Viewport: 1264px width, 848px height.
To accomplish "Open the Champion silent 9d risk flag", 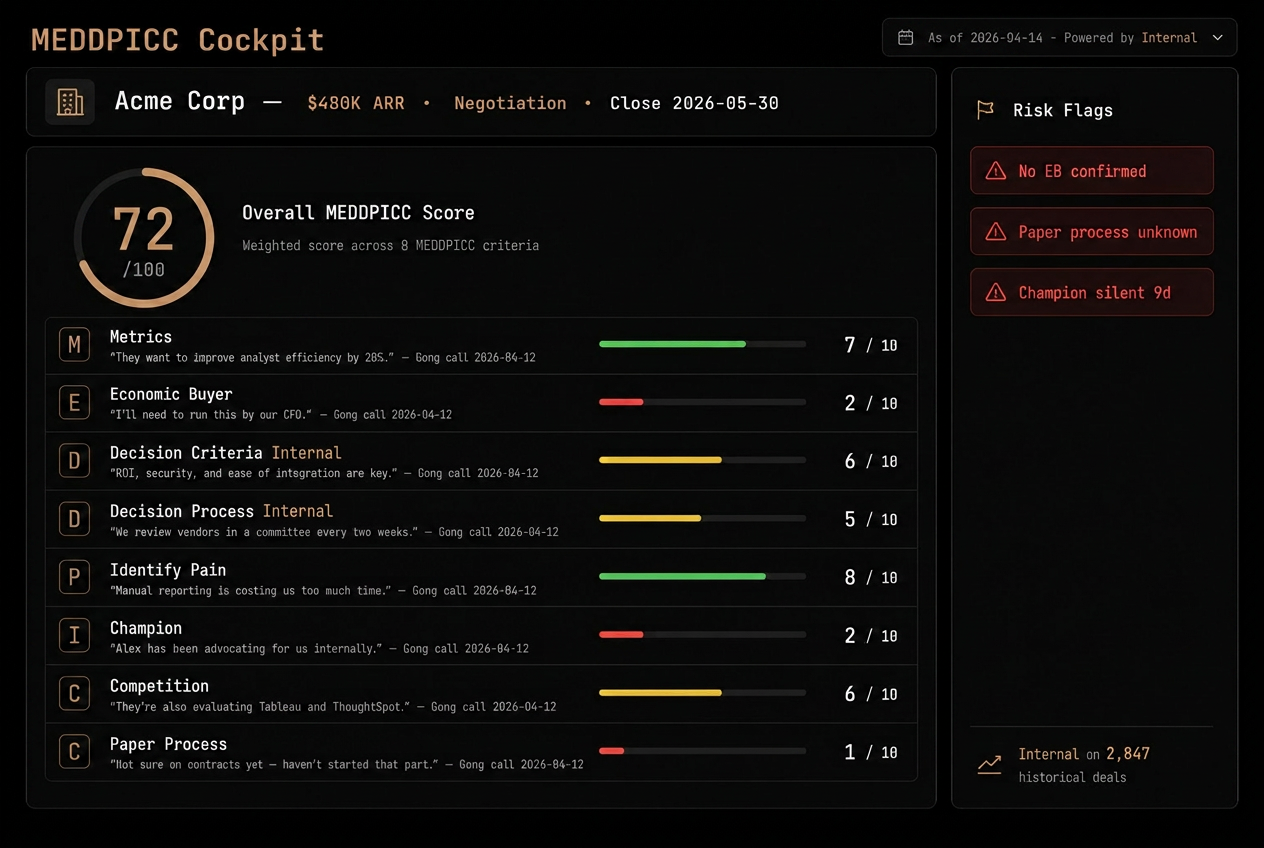I will [x=1092, y=293].
